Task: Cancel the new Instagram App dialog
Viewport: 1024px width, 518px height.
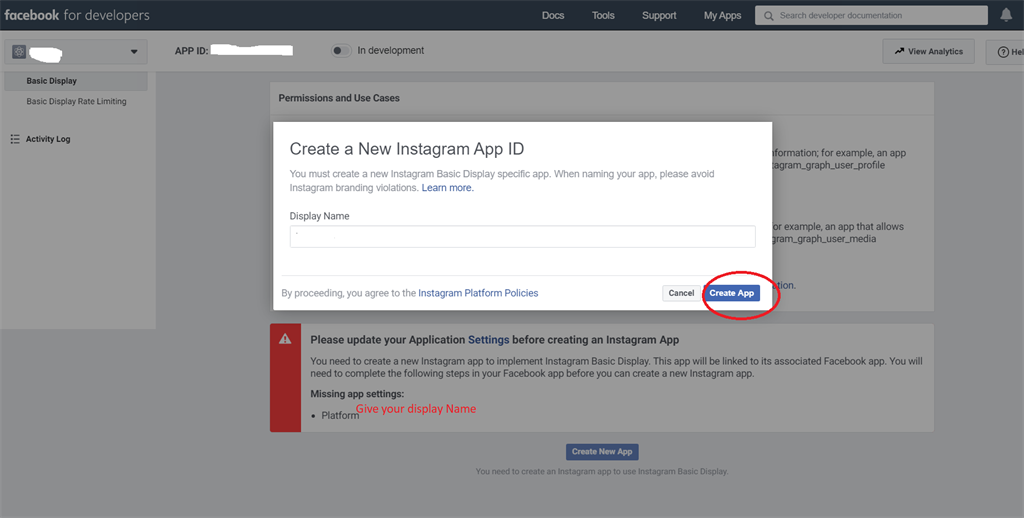Action: coord(681,293)
